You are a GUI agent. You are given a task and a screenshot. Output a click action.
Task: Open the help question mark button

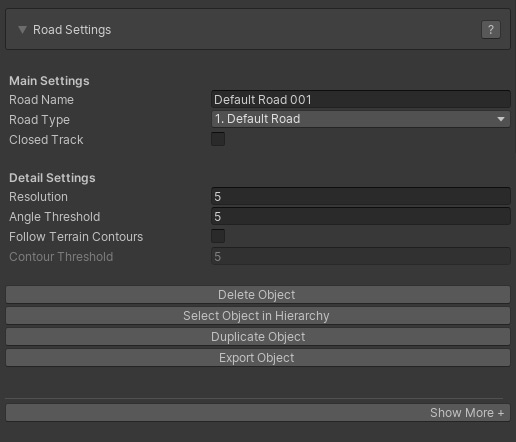(x=491, y=30)
